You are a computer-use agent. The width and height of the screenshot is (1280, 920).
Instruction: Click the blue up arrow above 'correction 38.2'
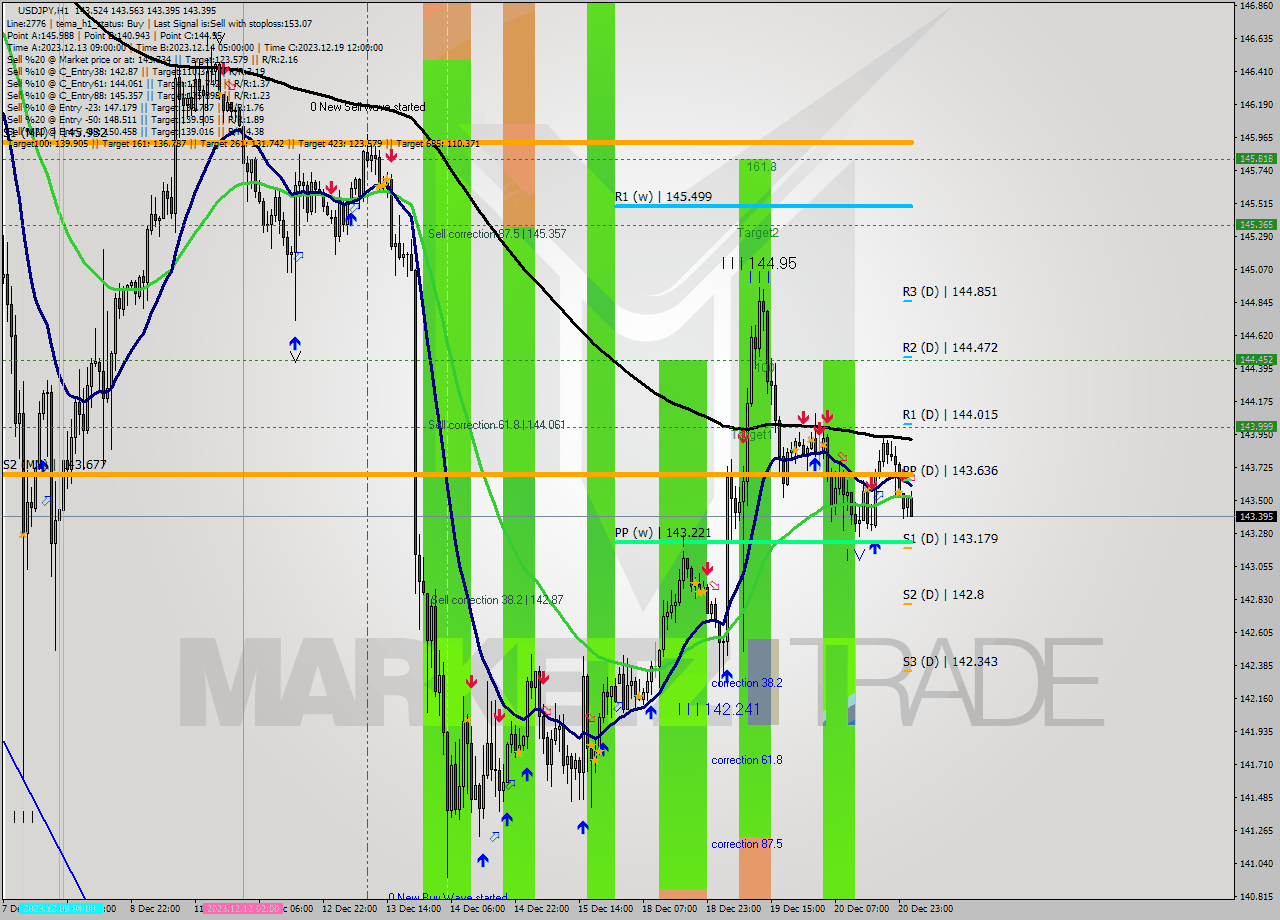click(726, 676)
